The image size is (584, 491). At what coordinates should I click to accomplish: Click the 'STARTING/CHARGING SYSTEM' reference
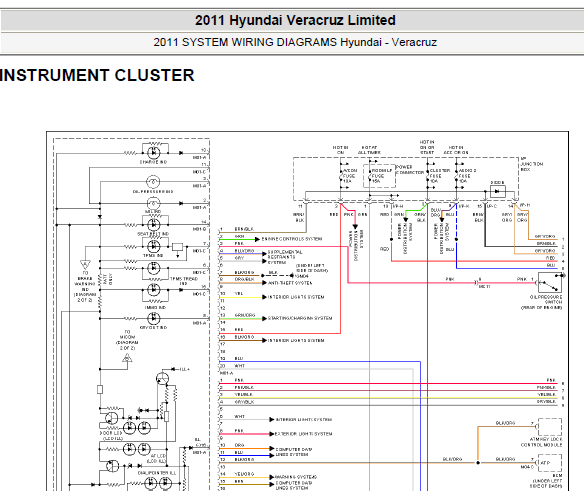click(300, 319)
